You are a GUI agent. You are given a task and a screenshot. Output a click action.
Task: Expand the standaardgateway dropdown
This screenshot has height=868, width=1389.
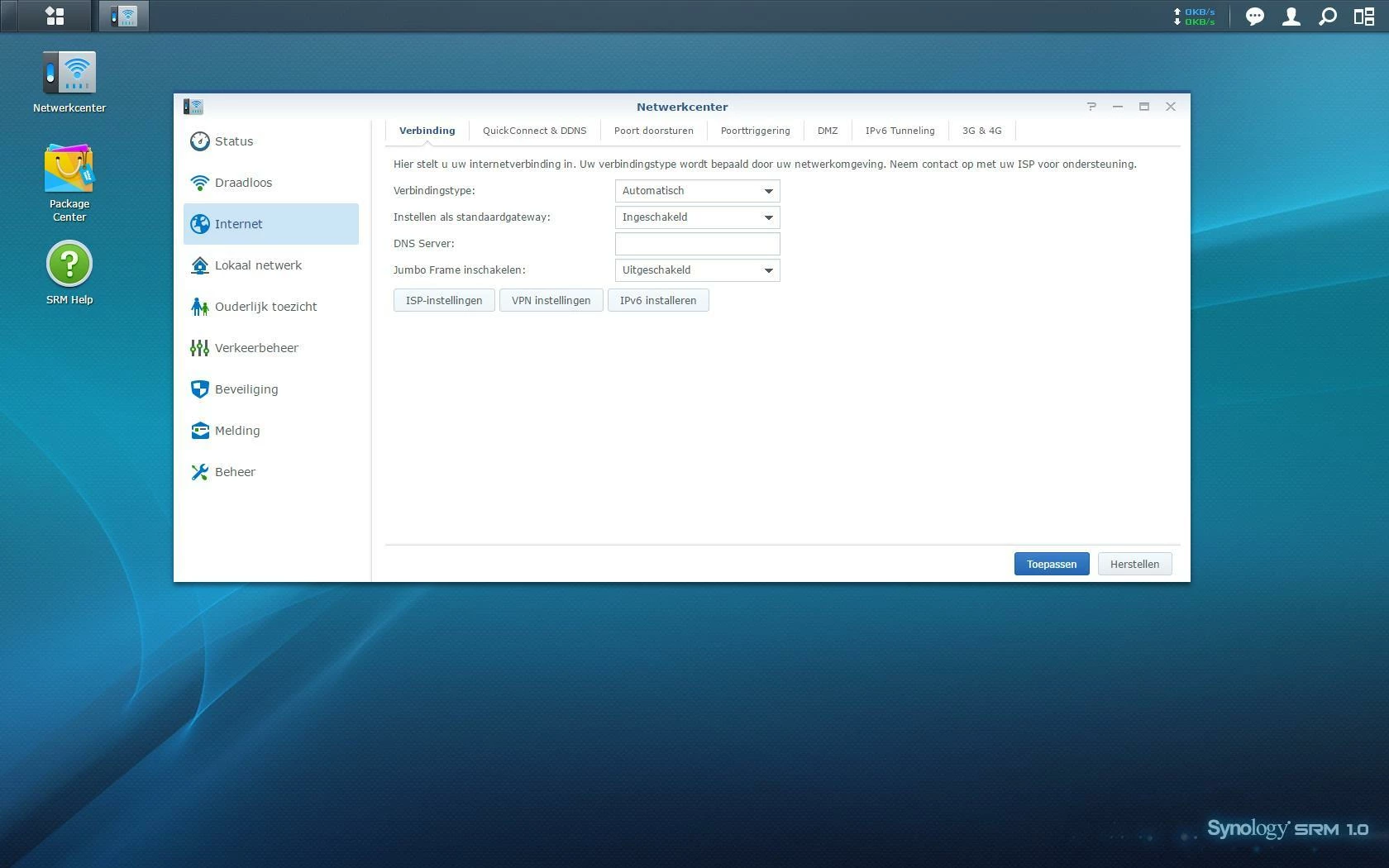(697, 217)
